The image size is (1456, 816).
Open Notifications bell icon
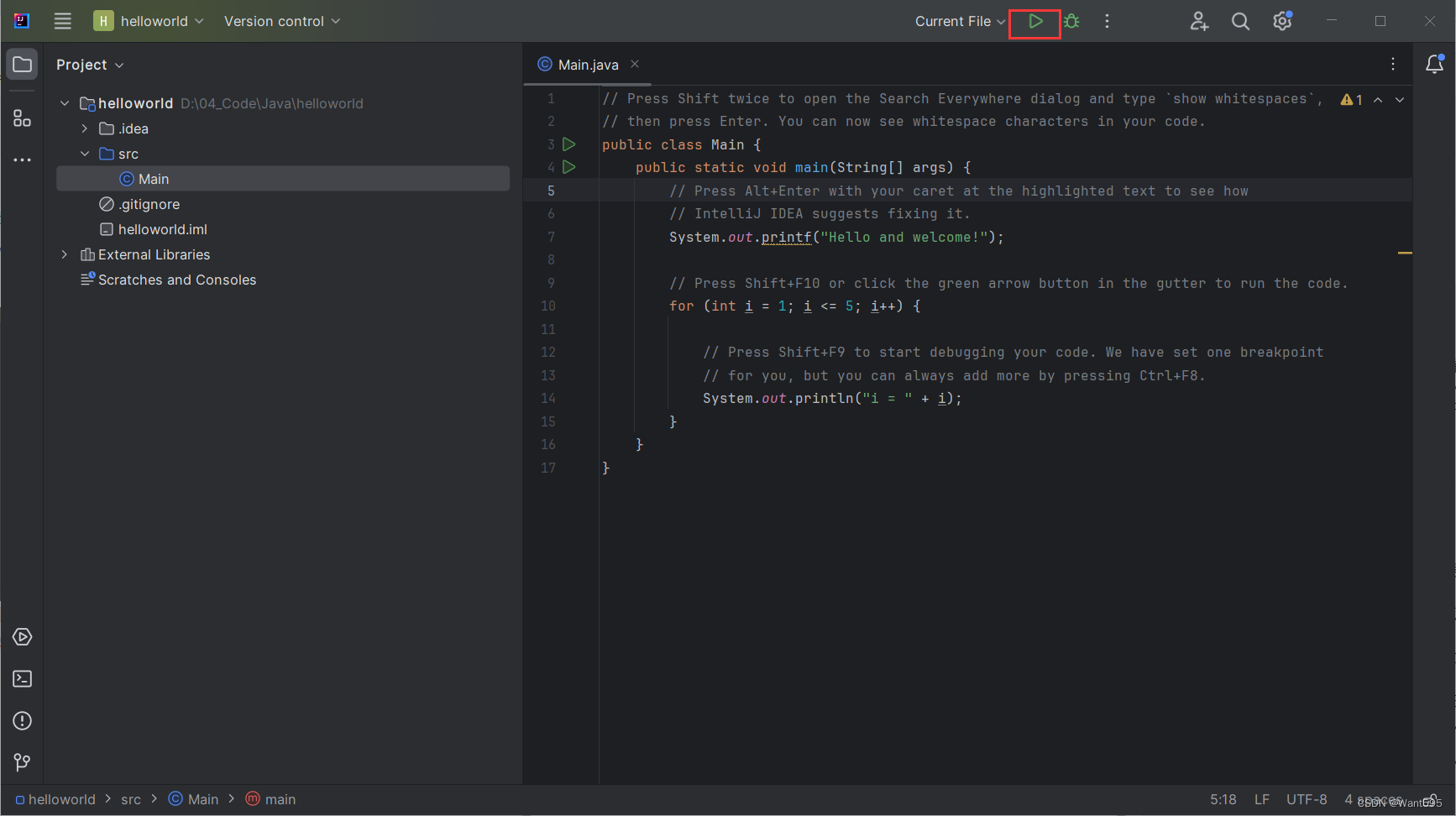coord(1435,65)
